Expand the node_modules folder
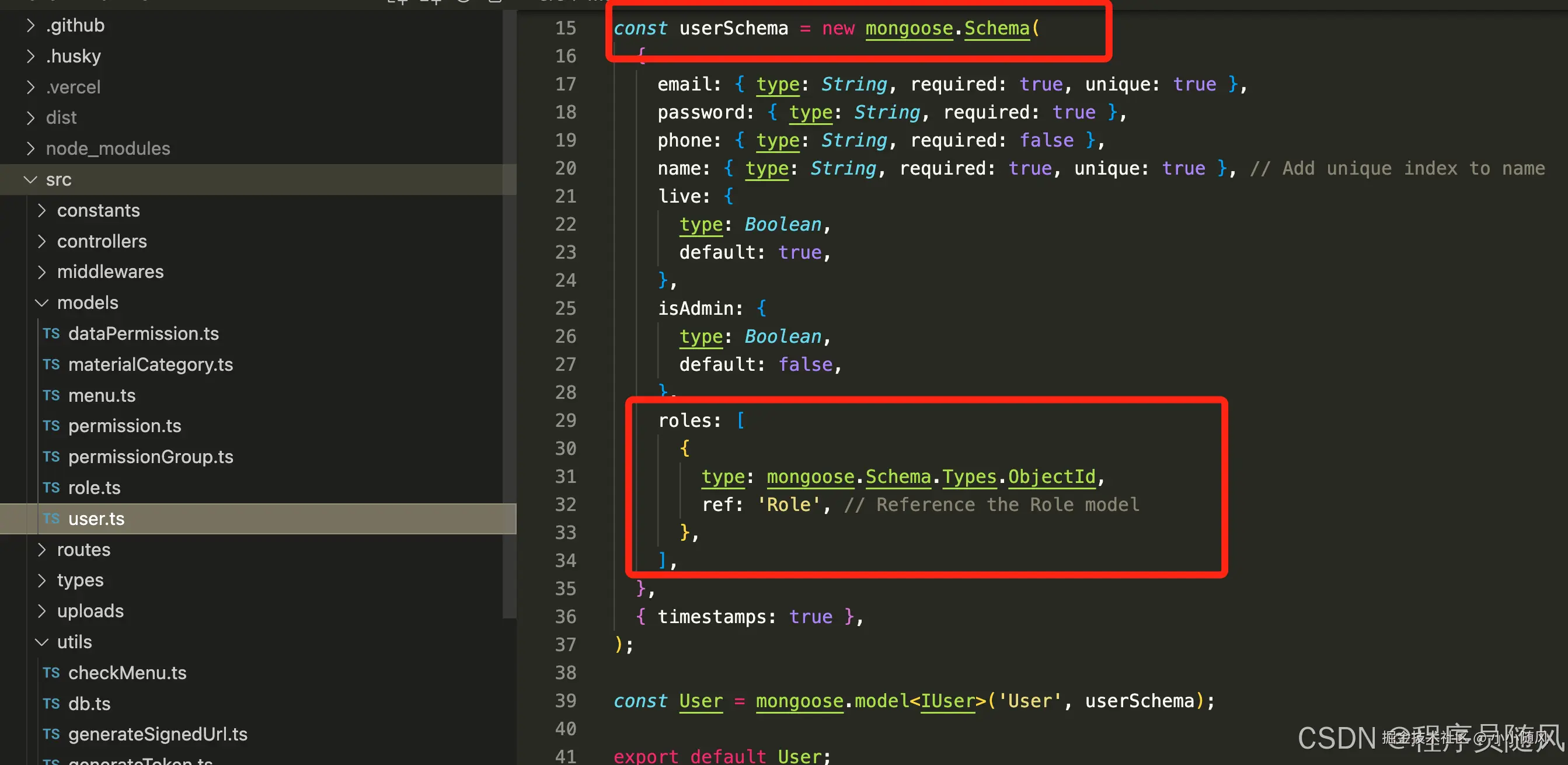Image resolution: width=1568 pixels, height=765 pixels. 30,148
